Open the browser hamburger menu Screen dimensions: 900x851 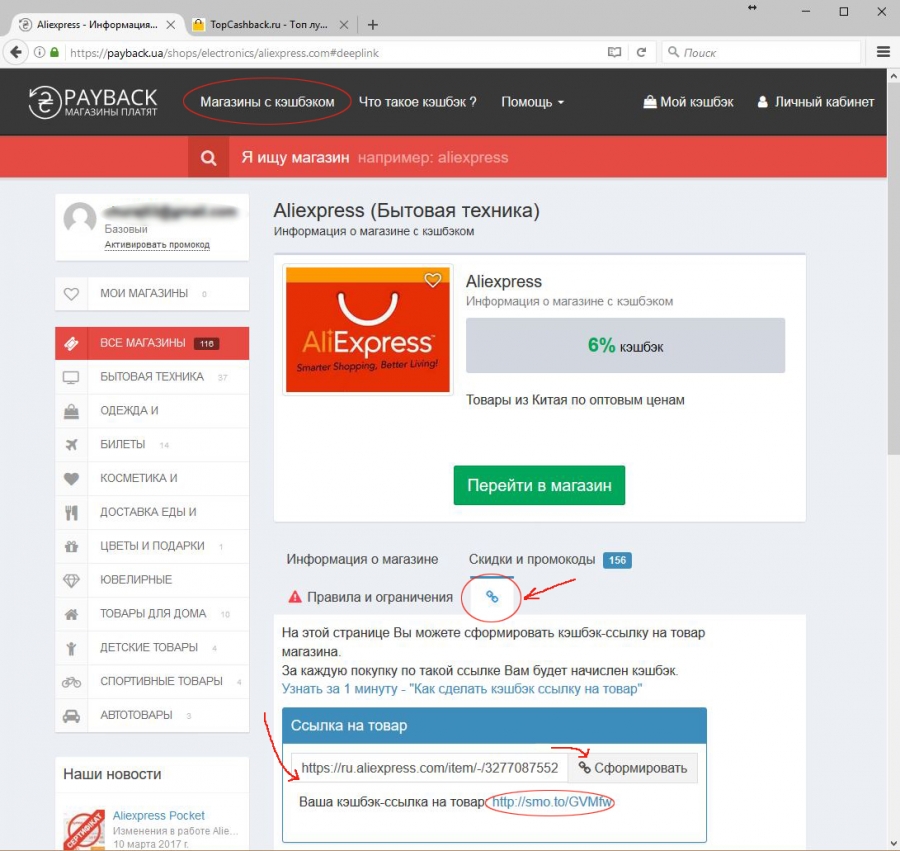pos(883,52)
